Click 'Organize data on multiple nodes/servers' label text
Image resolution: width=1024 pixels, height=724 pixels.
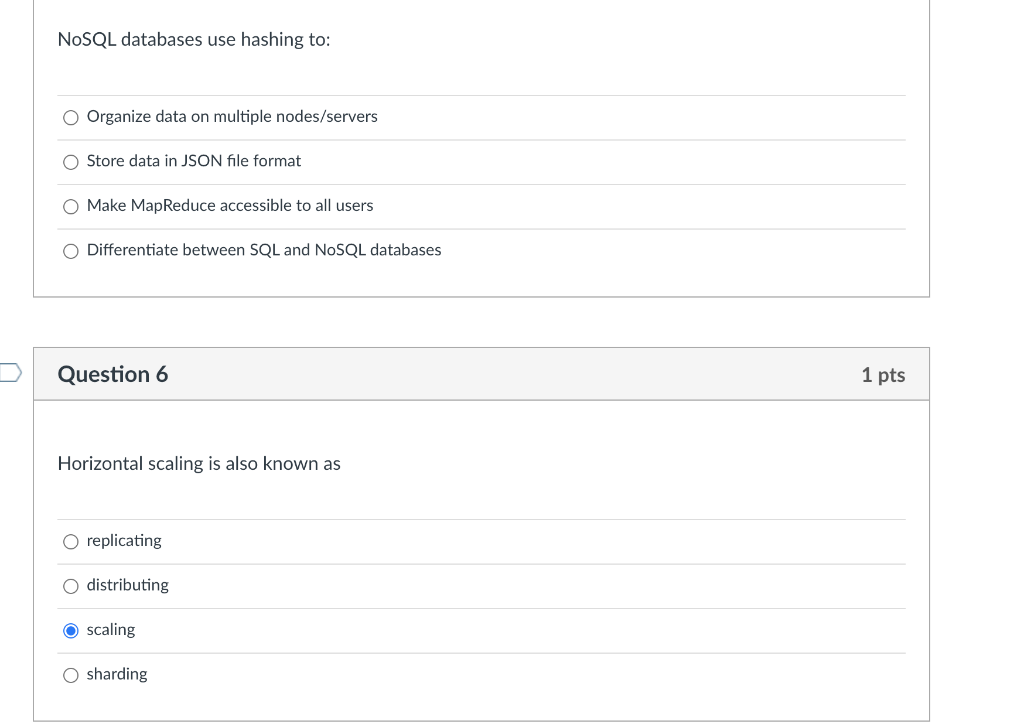click(232, 116)
